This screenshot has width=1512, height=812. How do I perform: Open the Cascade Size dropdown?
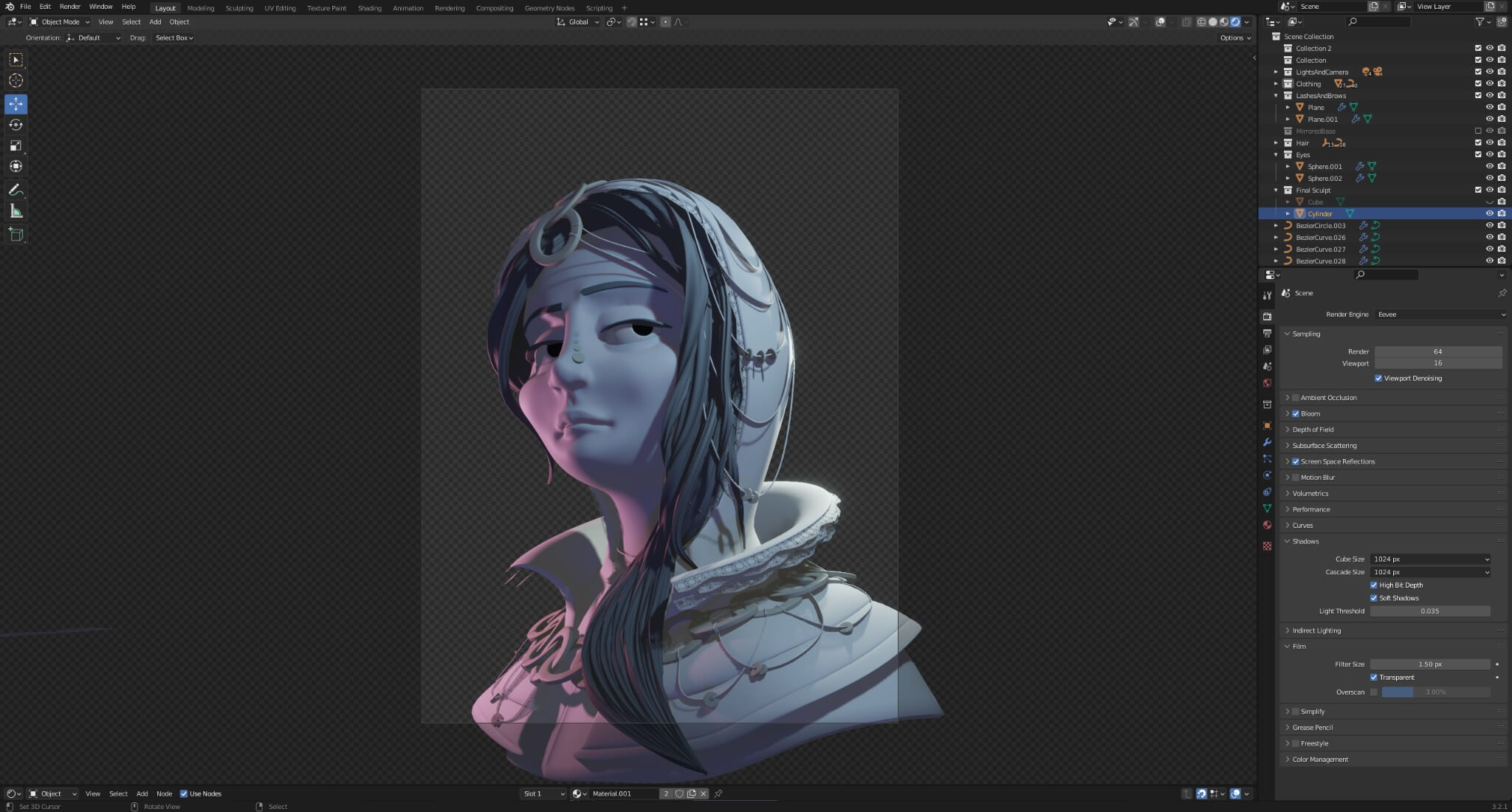tap(1430, 572)
